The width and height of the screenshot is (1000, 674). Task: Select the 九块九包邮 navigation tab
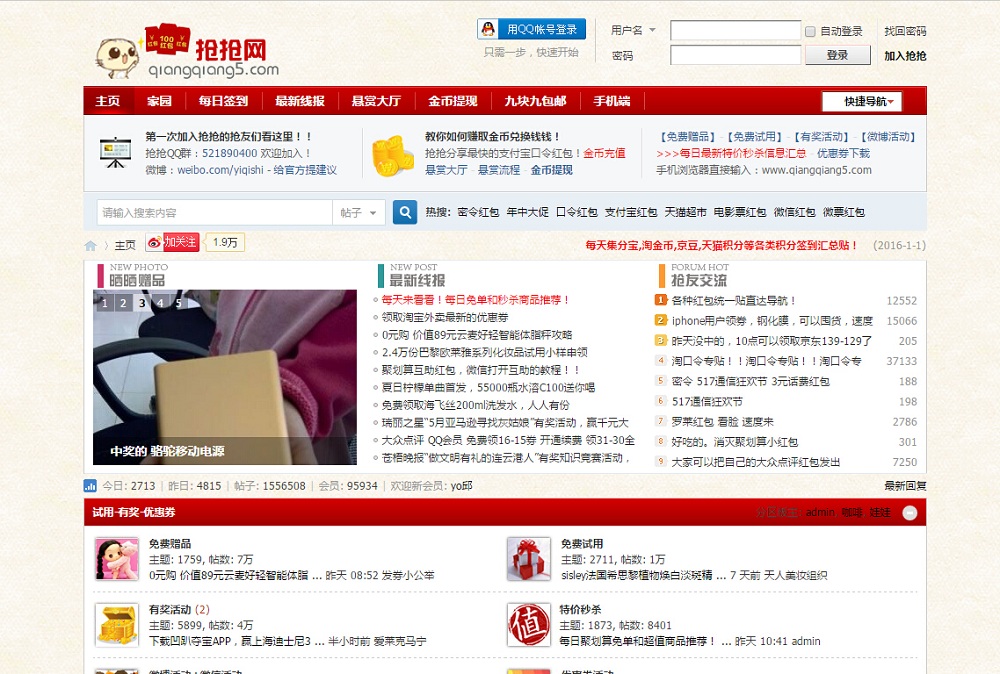point(536,101)
